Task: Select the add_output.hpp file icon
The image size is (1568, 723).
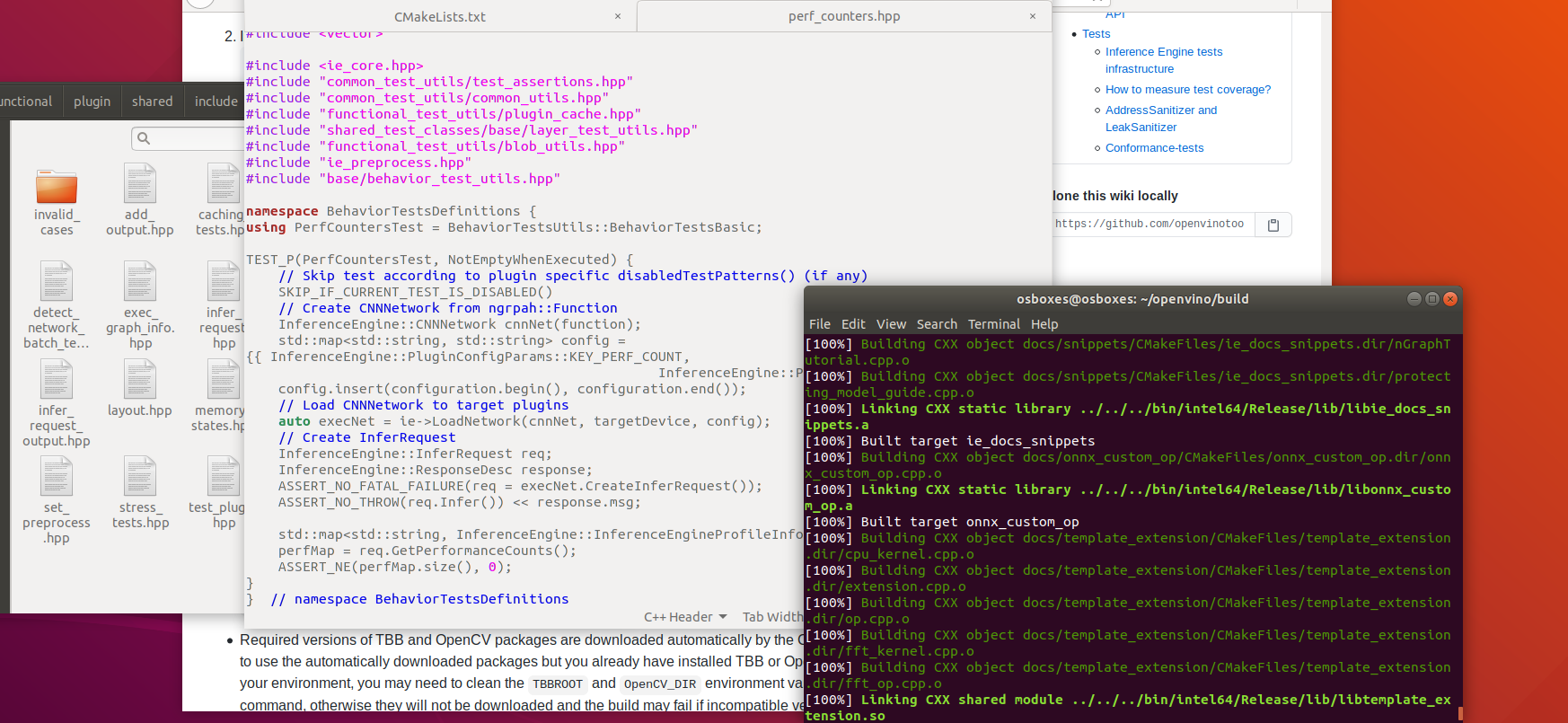Action: (x=140, y=184)
